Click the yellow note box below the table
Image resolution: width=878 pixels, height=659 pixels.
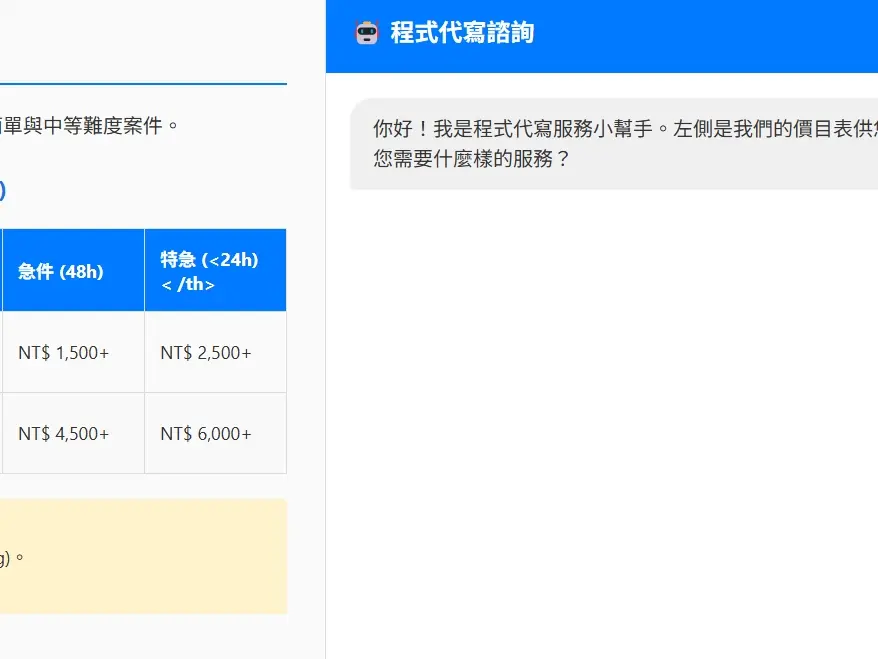143,555
